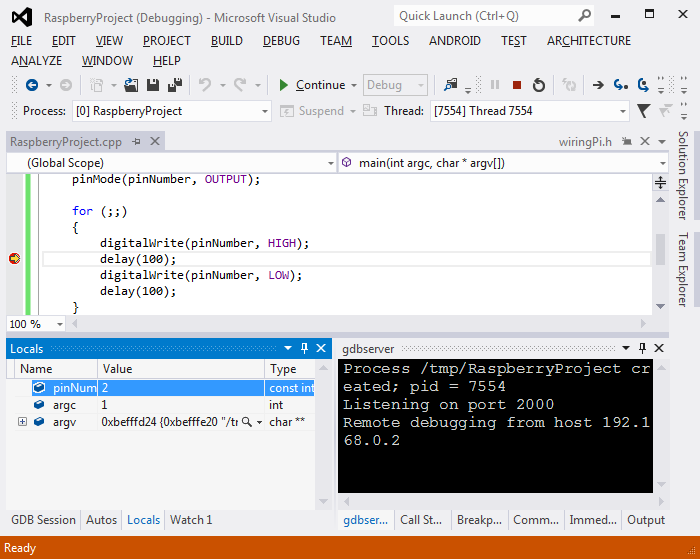
Task: Click the breakpoint marker beside delay(100)
Action: [x=14, y=259]
